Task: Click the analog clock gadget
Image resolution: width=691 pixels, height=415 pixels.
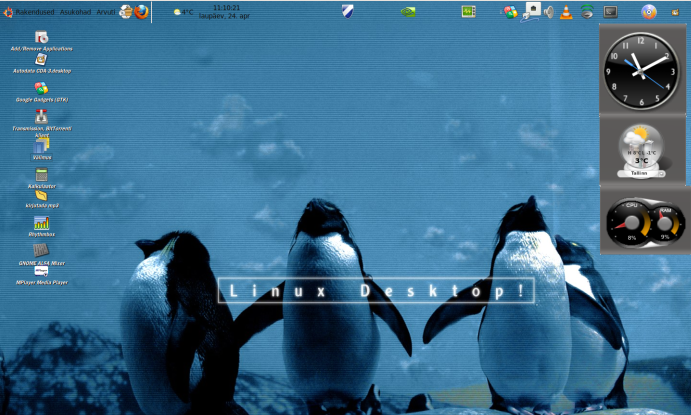Action: 641,71
